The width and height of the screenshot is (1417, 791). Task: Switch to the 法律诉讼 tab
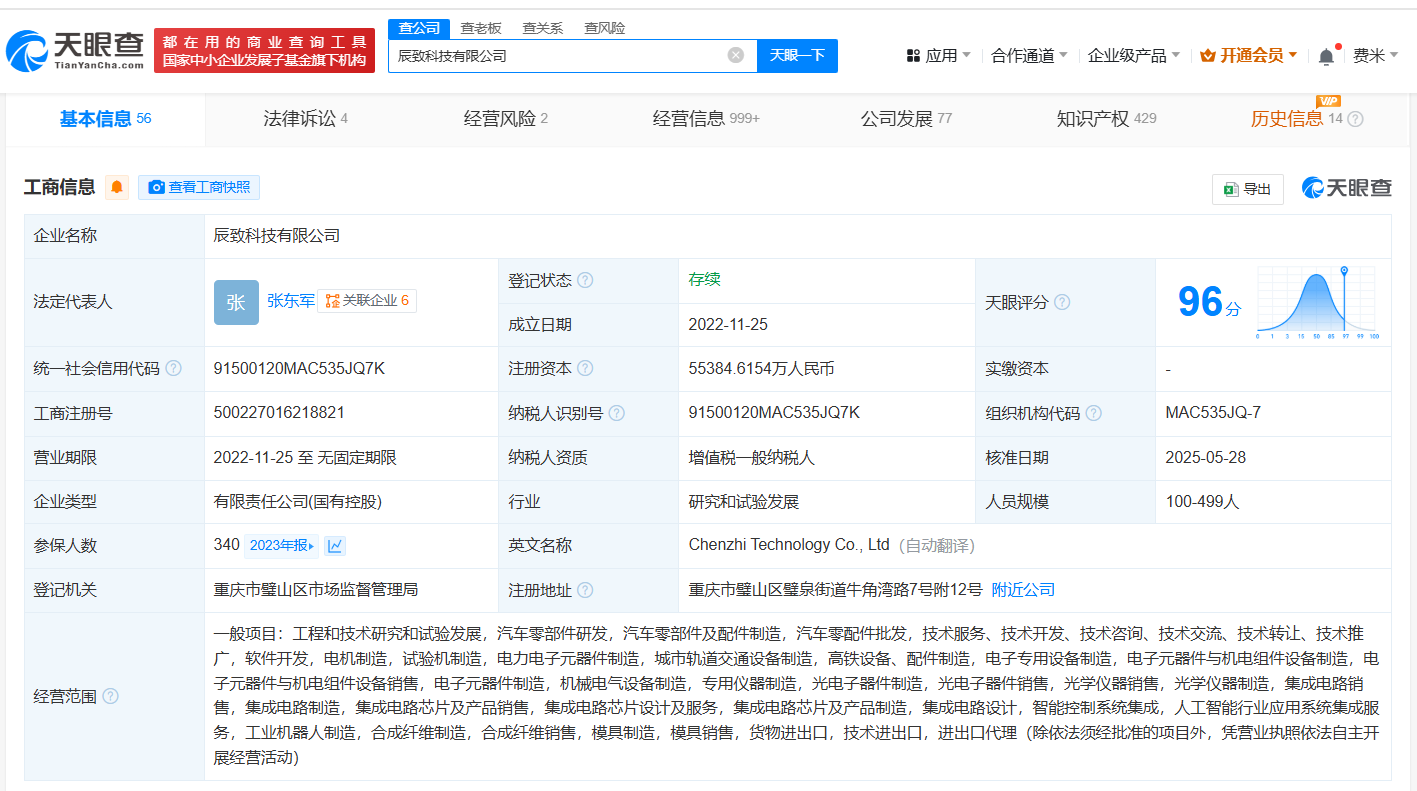pos(305,119)
